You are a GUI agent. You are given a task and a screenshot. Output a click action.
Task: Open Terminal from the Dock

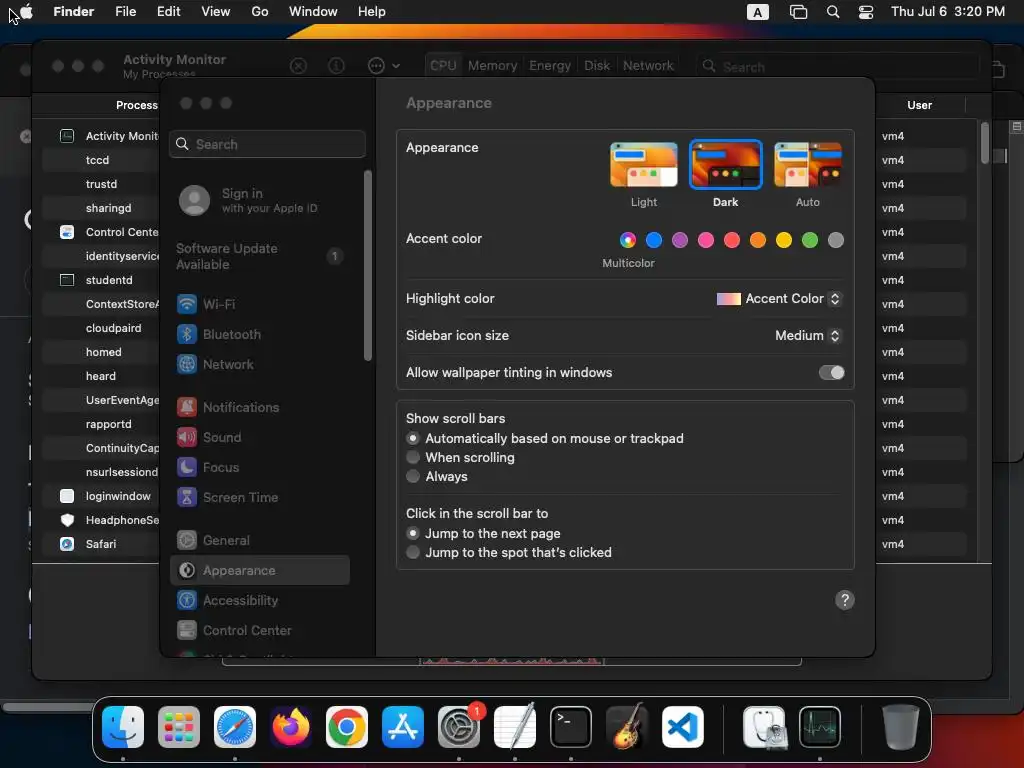click(571, 727)
